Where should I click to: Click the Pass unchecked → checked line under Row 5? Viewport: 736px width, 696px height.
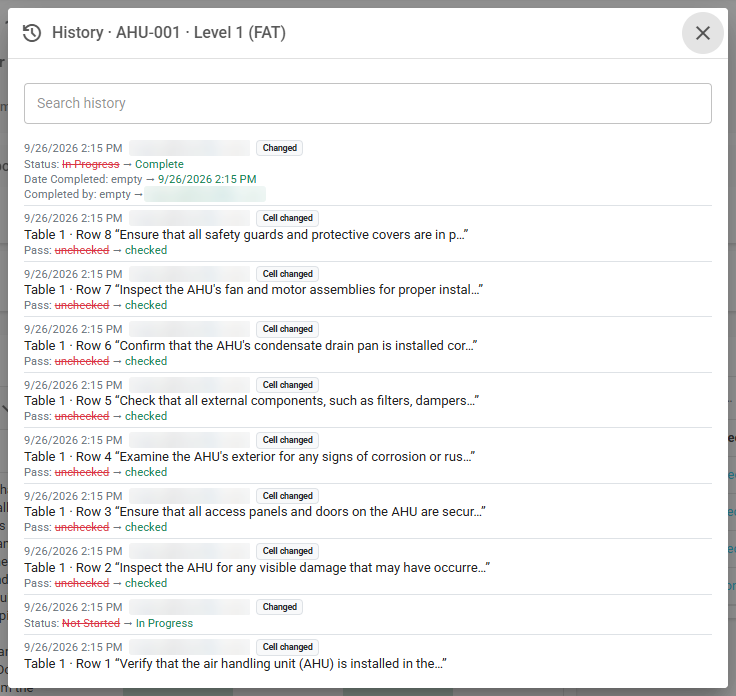96,416
